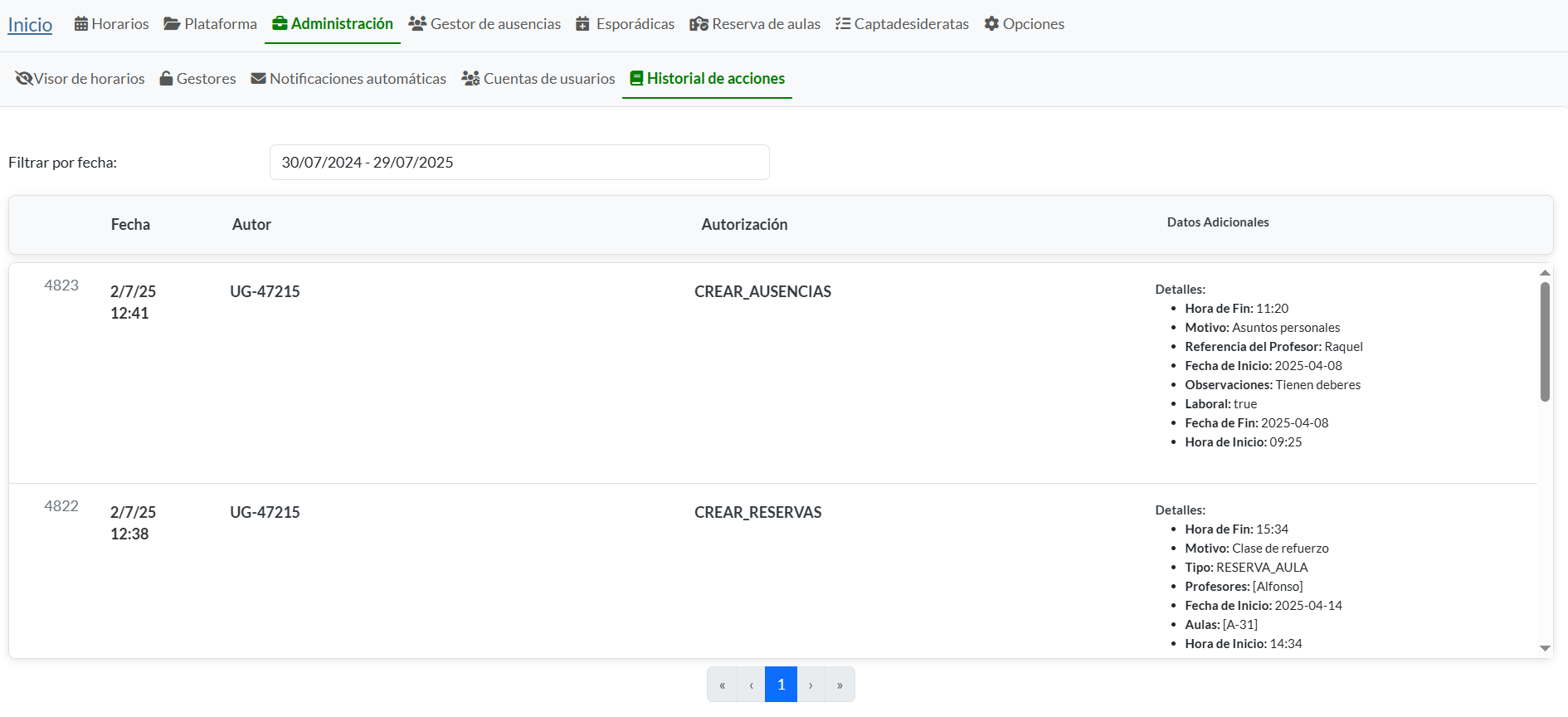Image resolution: width=1568 pixels, height=717 pixels.
Task: Go to the Inicio home link
Action: point(30,25)
